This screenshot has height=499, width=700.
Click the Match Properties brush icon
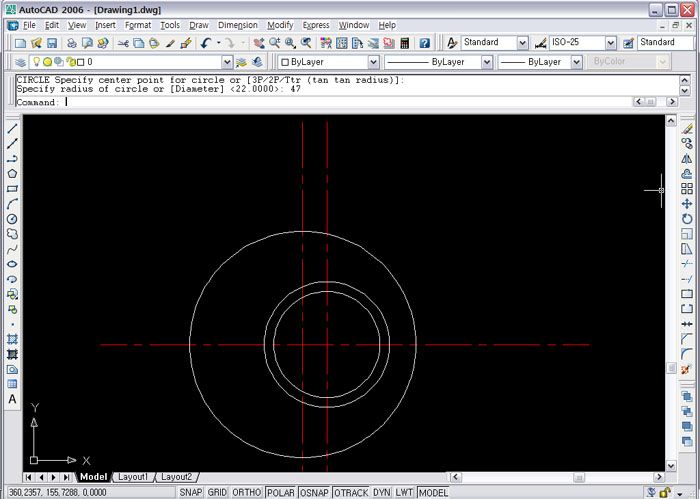point(170,43)
